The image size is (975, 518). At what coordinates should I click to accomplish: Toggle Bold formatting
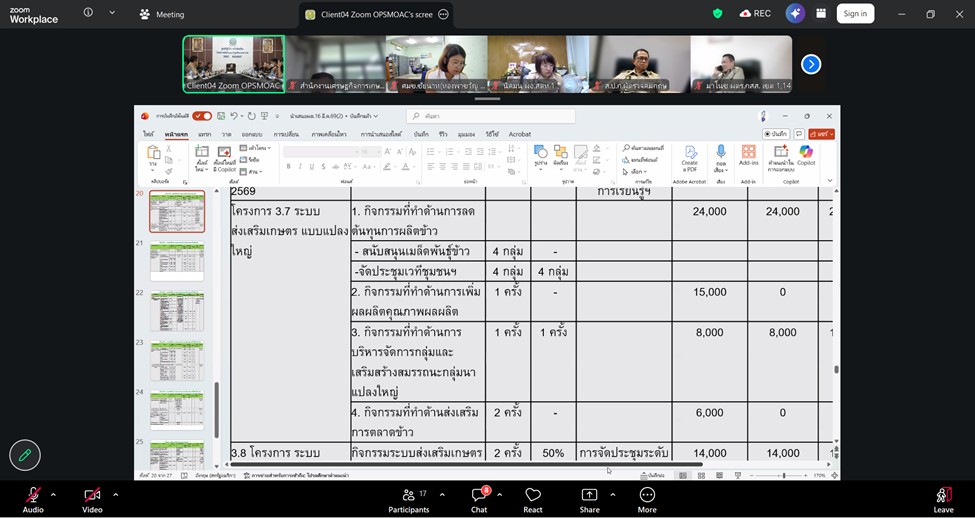289,167
